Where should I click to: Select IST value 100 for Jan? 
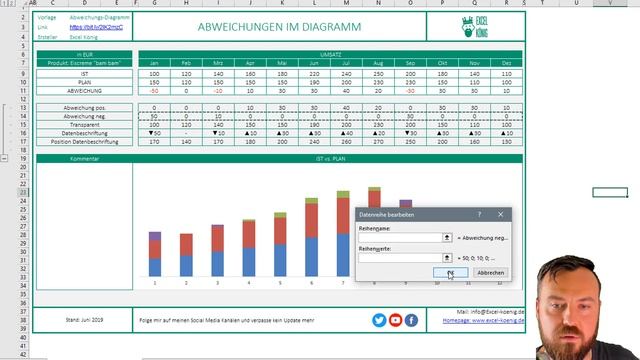coord(154,74)
